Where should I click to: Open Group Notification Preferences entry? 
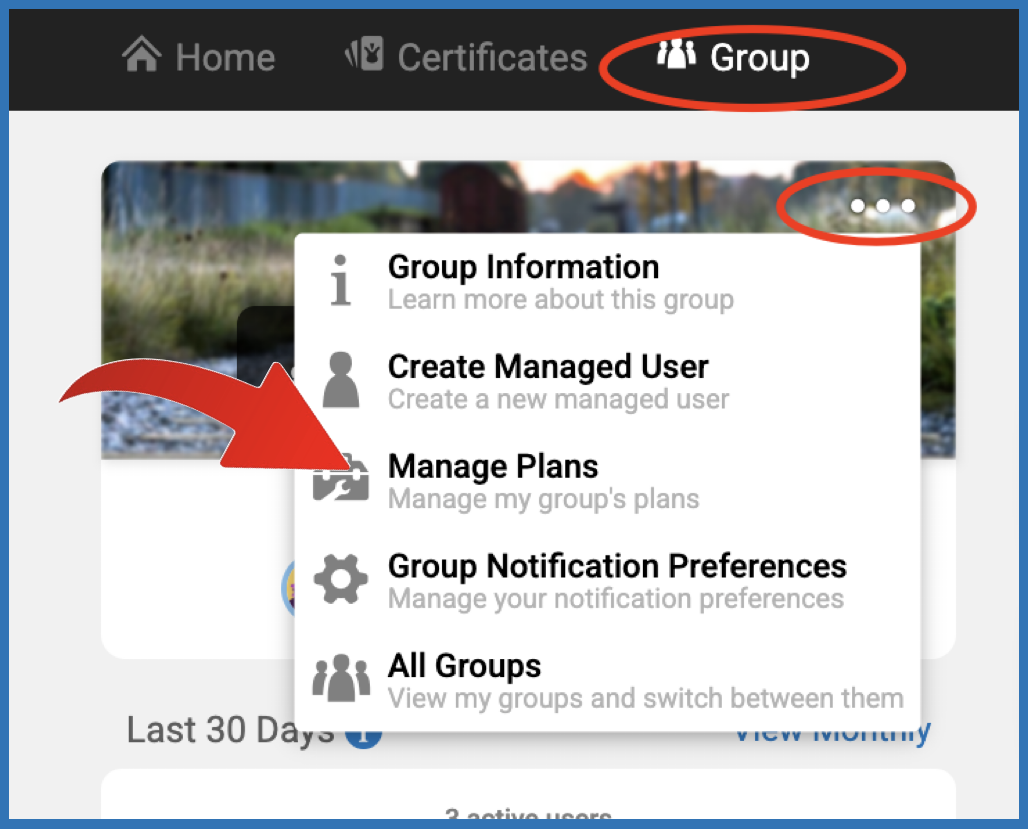point(617,566)
